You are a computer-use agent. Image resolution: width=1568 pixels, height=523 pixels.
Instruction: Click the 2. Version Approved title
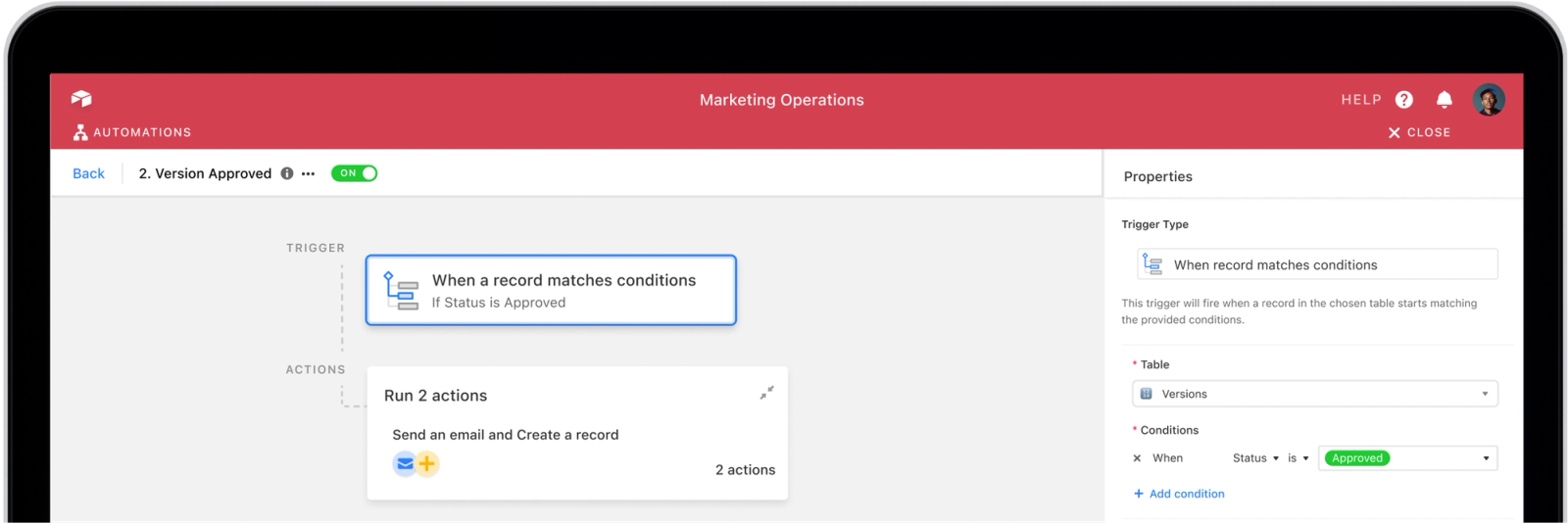[205, 173]
